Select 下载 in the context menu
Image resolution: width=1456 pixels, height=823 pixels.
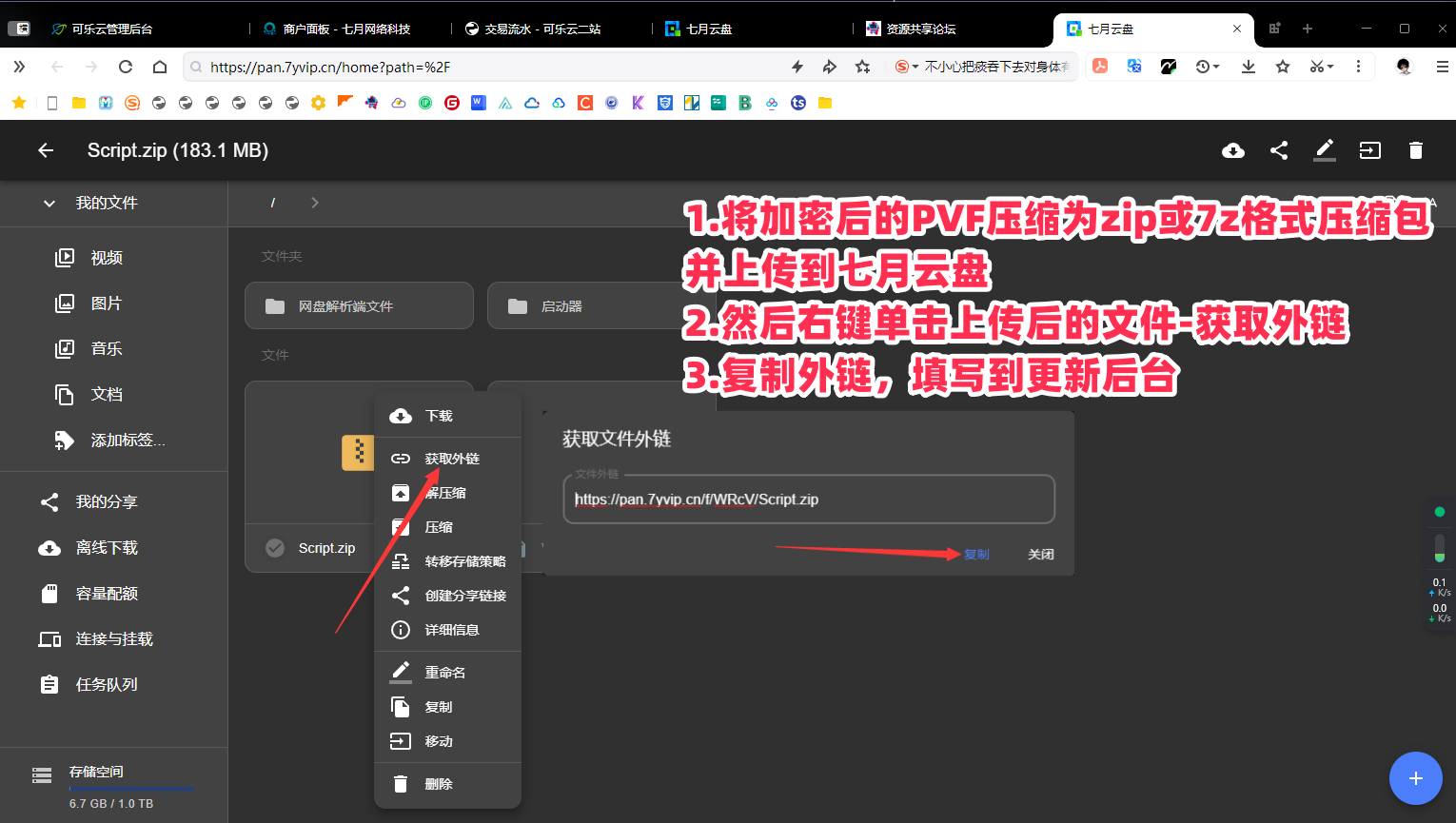(447, 416)
